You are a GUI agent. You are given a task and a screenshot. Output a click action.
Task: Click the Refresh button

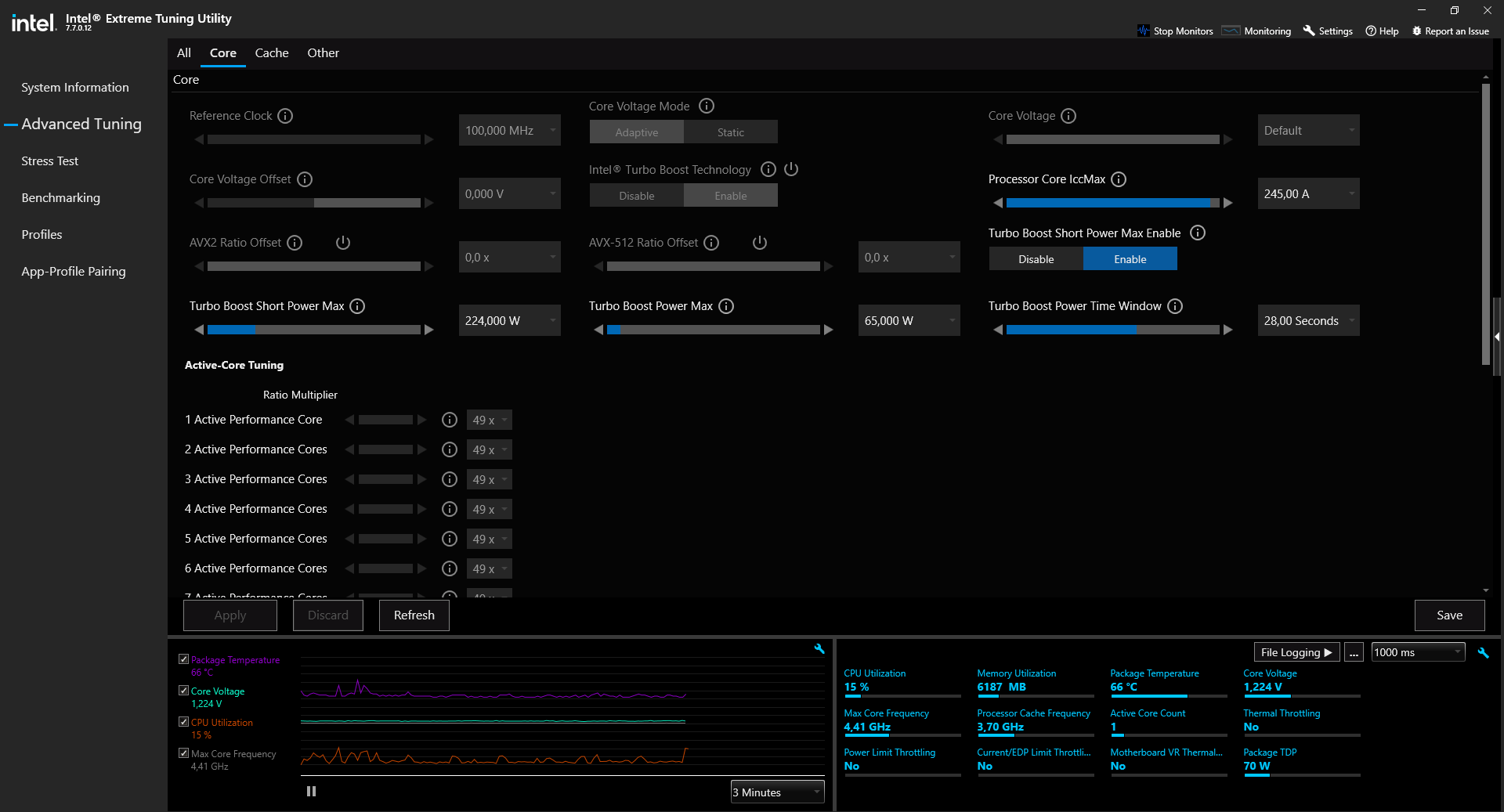click(414, 615)
